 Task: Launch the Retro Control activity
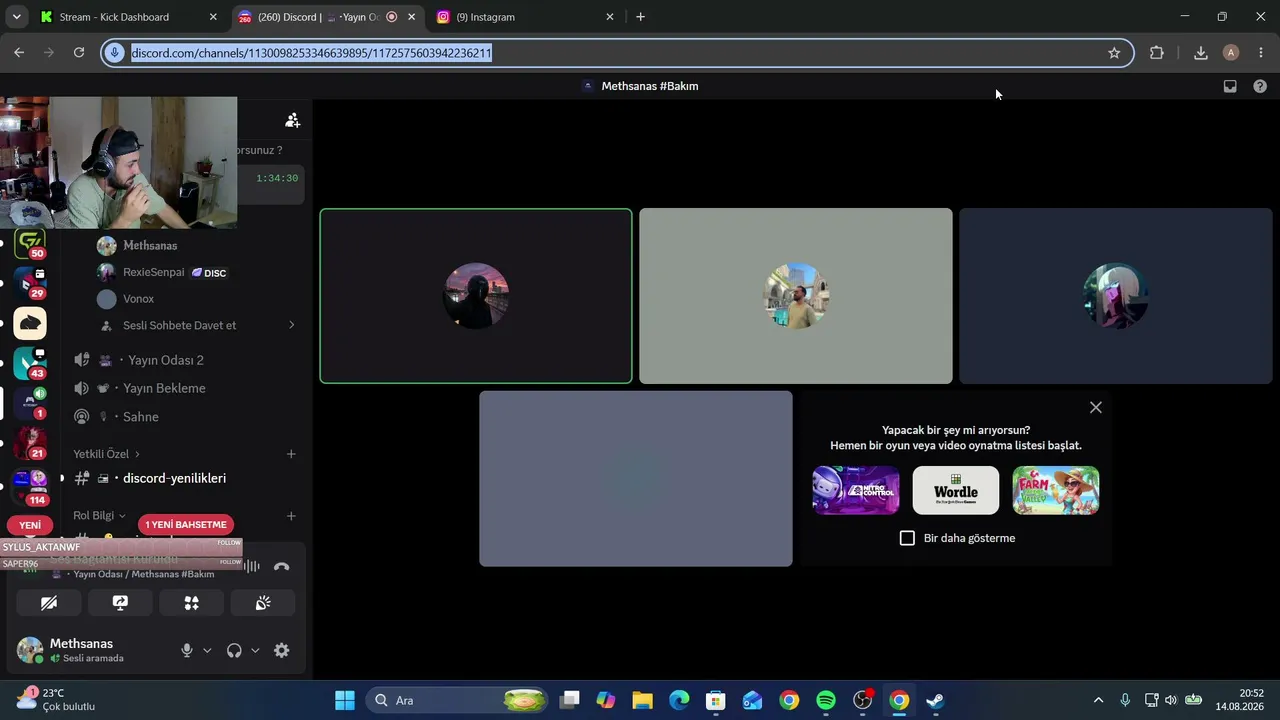(x=856, y=491)
